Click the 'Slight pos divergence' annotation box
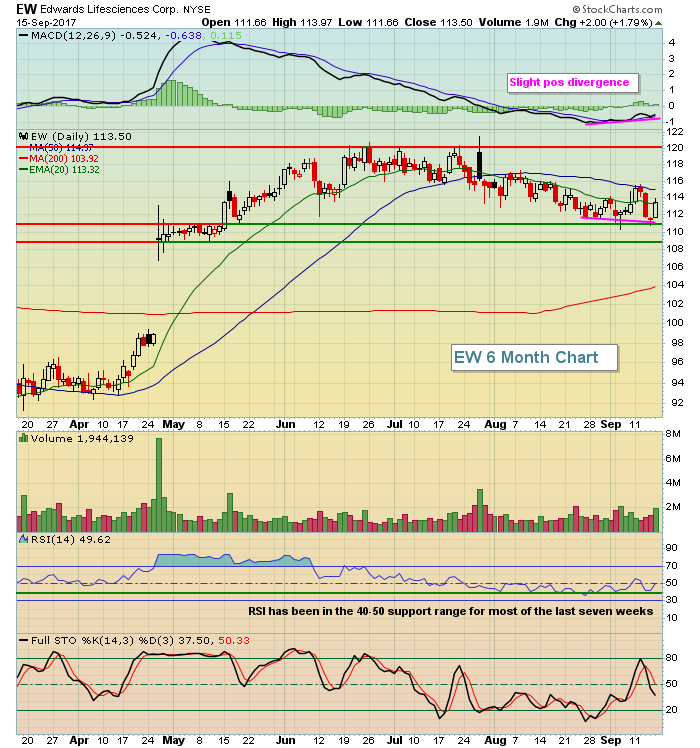This screenshot has height=748, width=700. point(572,83)
